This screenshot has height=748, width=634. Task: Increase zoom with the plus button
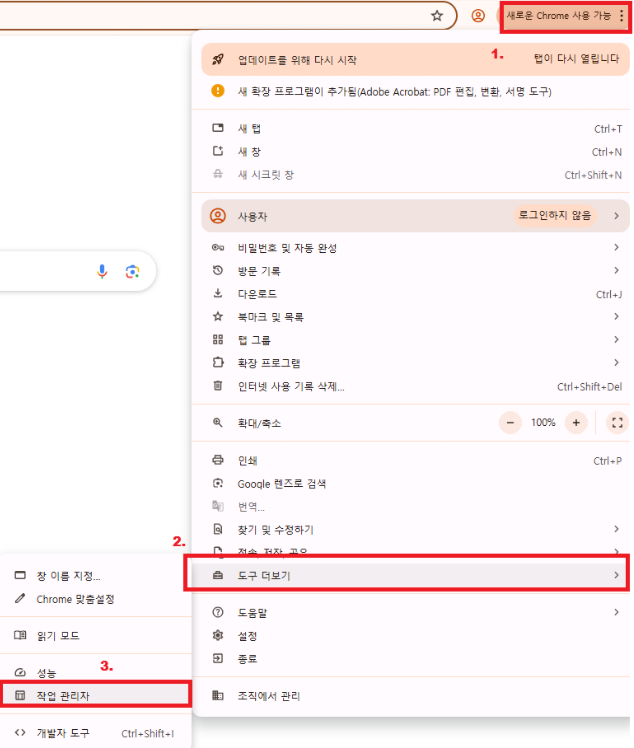pos(576,423)
